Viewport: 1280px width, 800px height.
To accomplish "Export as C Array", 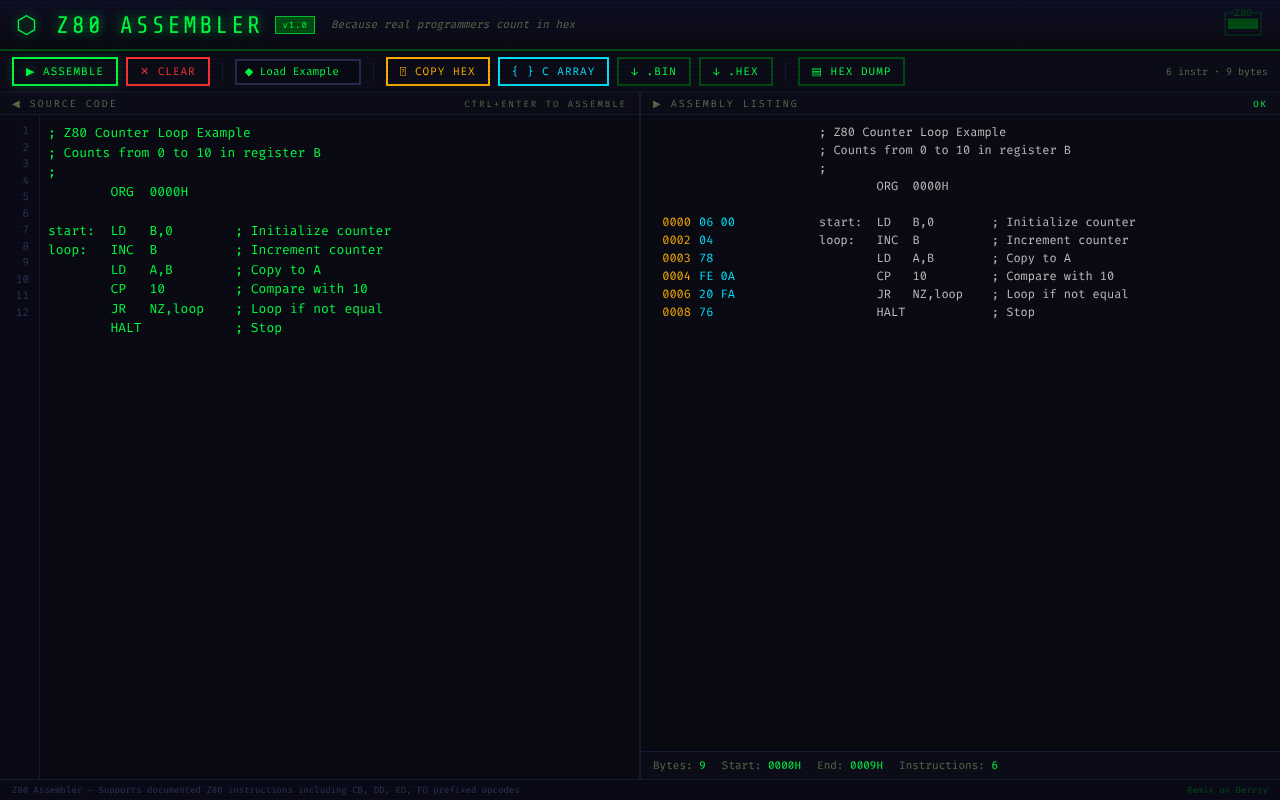I will point(553,72).
